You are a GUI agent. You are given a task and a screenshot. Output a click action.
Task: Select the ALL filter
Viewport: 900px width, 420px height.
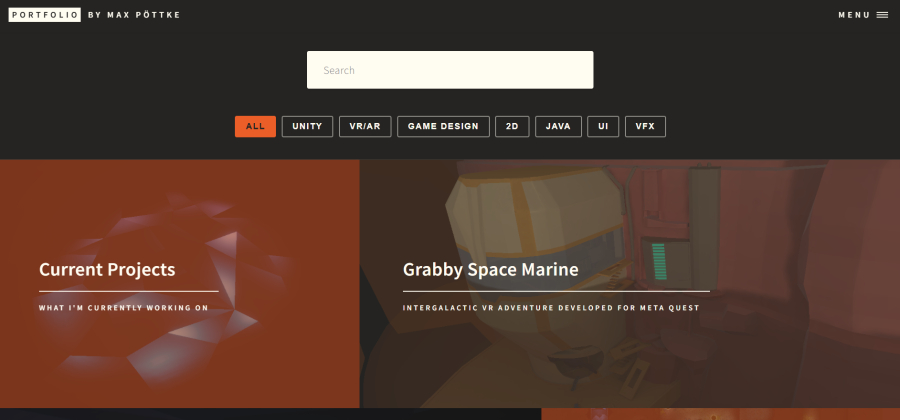pyautogui.click(x=255, y=126)
